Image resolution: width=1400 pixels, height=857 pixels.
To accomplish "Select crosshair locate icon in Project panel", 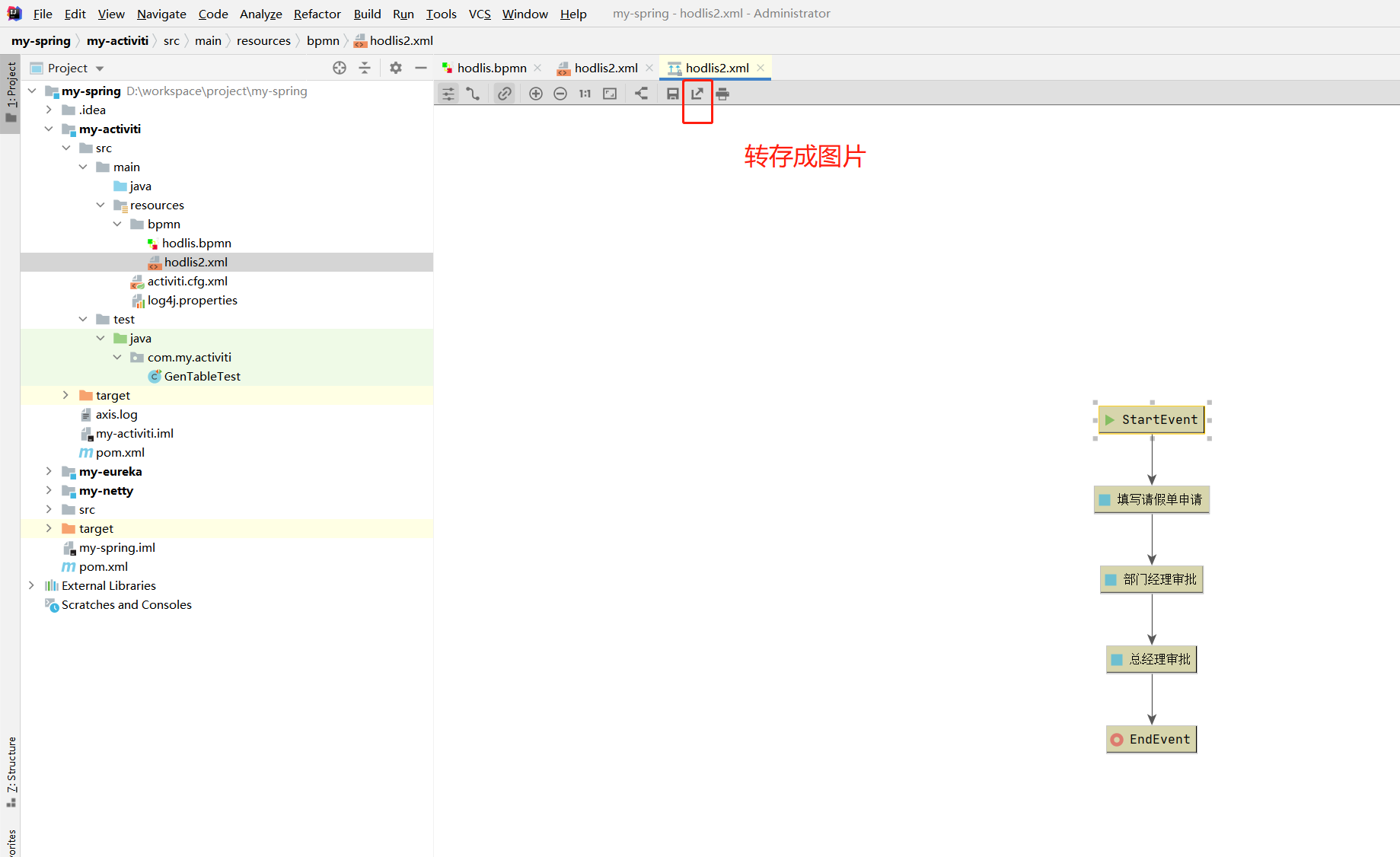I will point(339,68).
